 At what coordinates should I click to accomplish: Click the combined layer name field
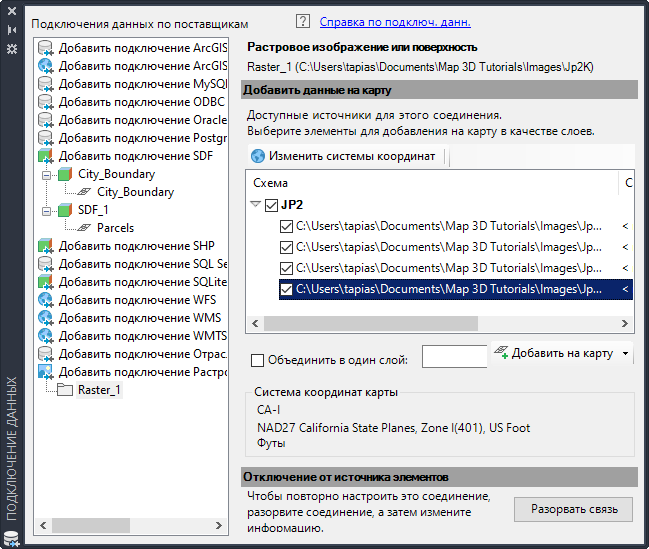pos(454,356)
